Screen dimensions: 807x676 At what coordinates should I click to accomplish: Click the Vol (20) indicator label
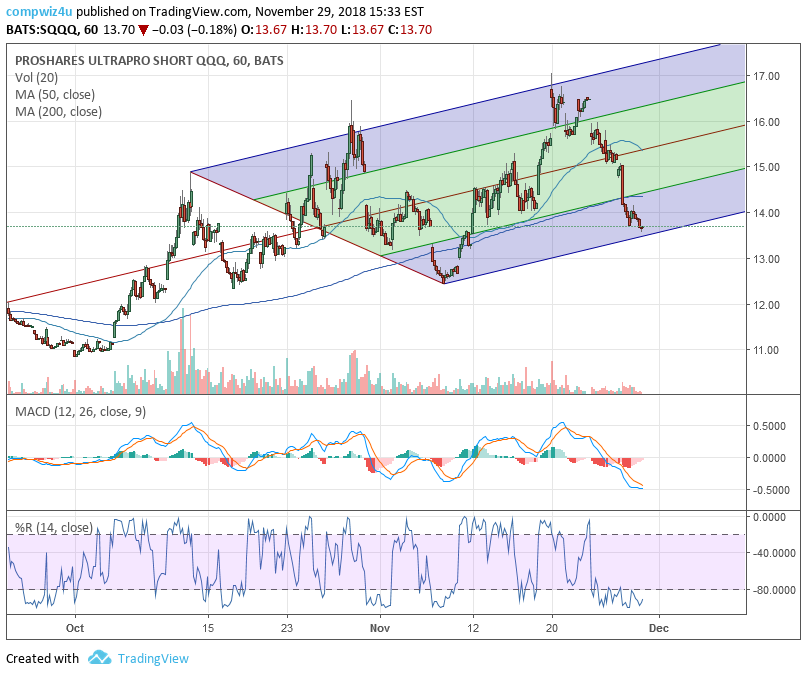tap(38, 78)
